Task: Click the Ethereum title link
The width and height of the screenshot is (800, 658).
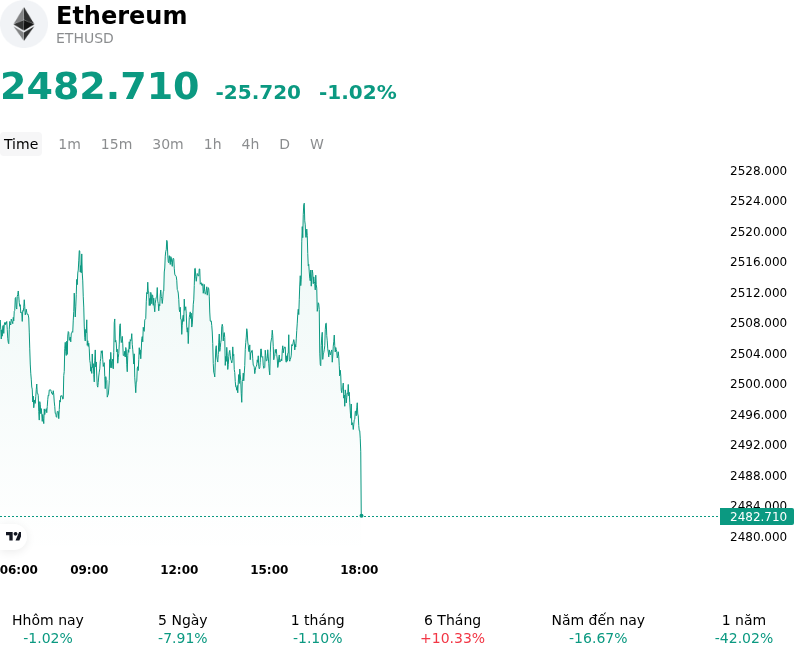Action: (x=121, y=15)
